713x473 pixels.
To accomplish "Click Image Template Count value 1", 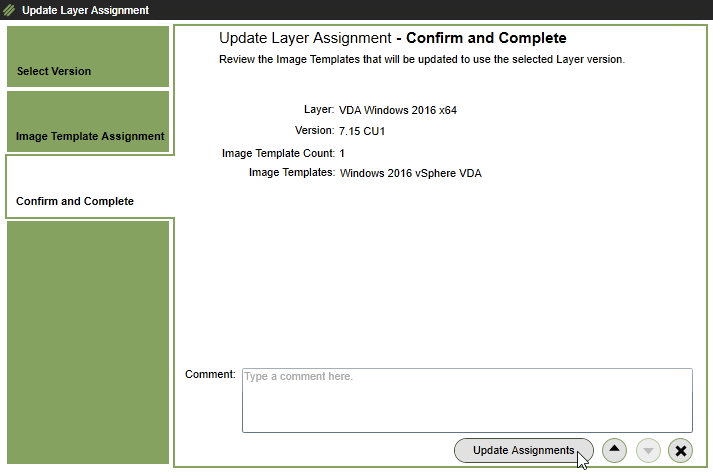I will pos(342,153).
